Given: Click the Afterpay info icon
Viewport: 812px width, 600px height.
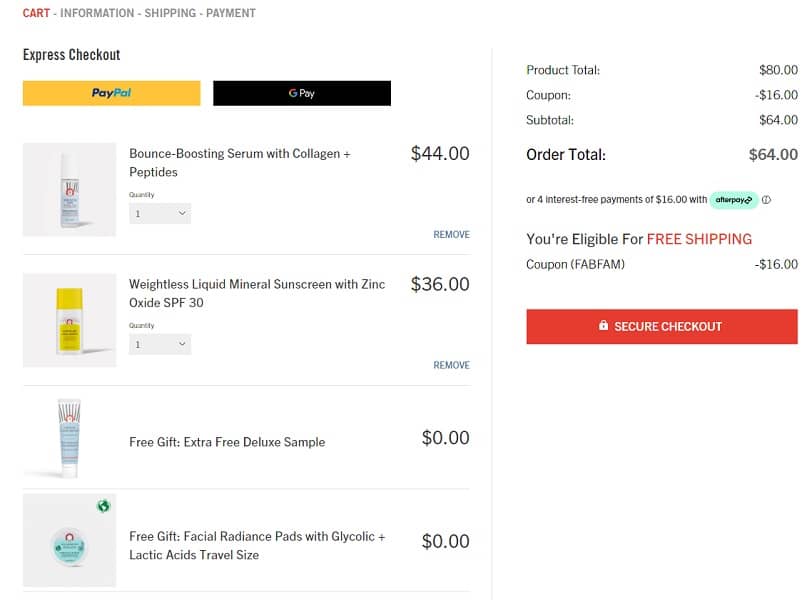Looking at the screenshot, I should tap(767, 200).
